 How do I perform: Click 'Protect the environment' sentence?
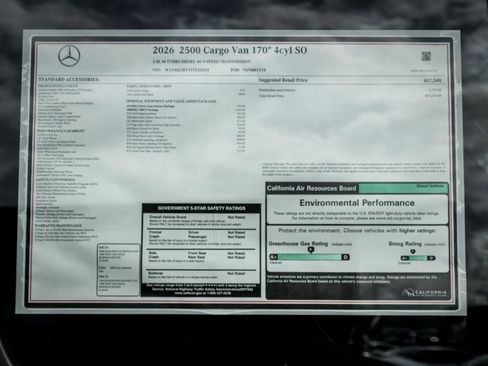point(357,230)
